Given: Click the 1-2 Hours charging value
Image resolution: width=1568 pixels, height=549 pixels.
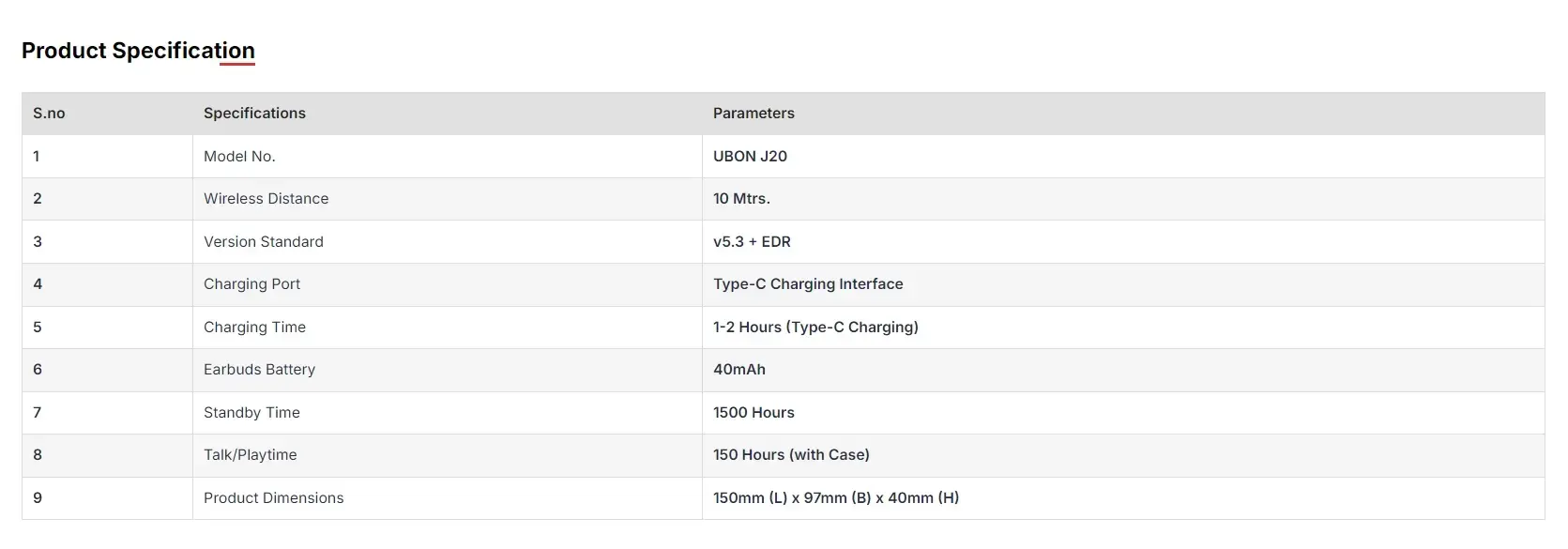Looking at the screenshot, I should 815,328.
